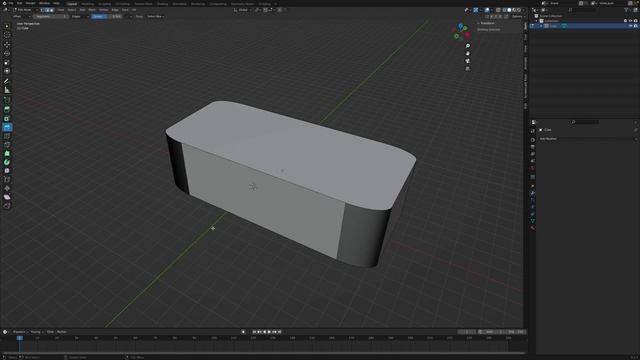Jump to the first frame of timeline
Screen dimensions: 640x360
coord(254,332)
